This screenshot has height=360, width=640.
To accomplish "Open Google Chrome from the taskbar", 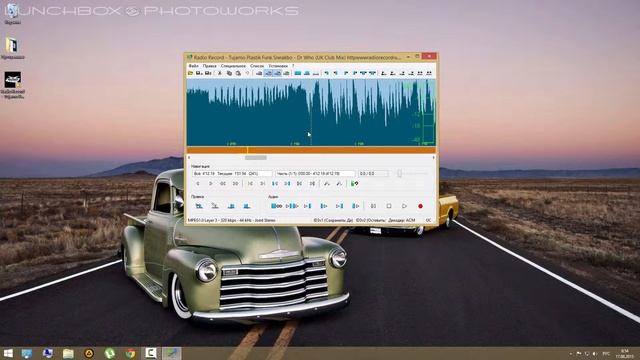I will pyautogui.click(x=130, y=353).
